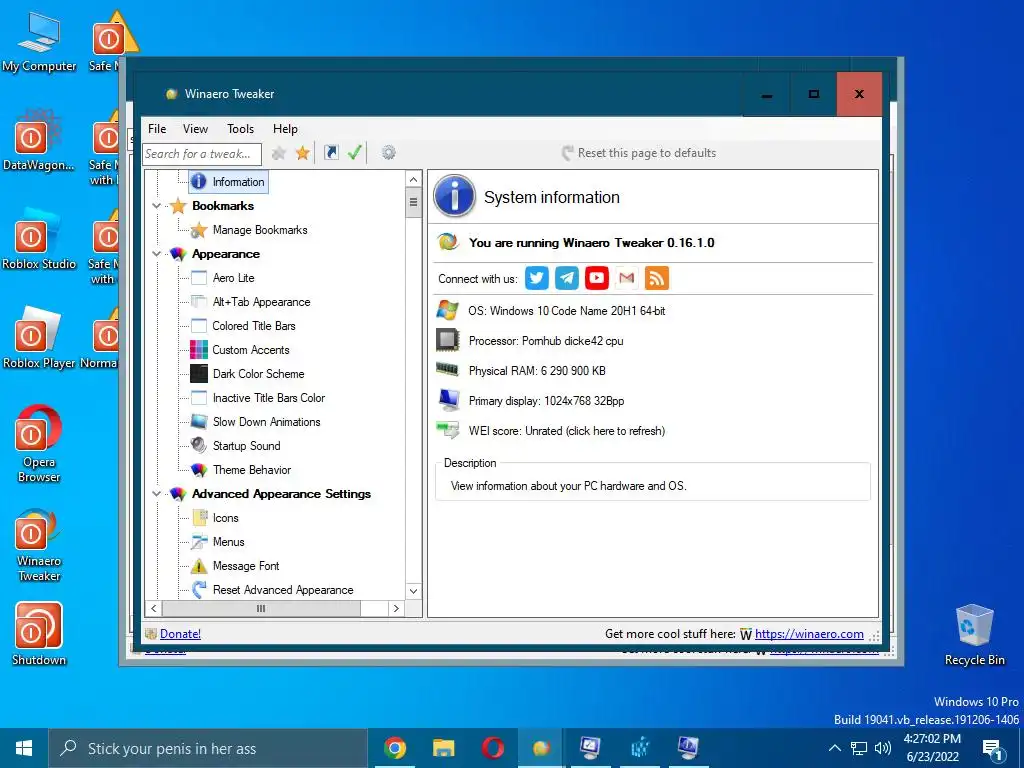Select Manage Bookmarks item
Viewport: 1024px width, 768px height.
(260, 230)
